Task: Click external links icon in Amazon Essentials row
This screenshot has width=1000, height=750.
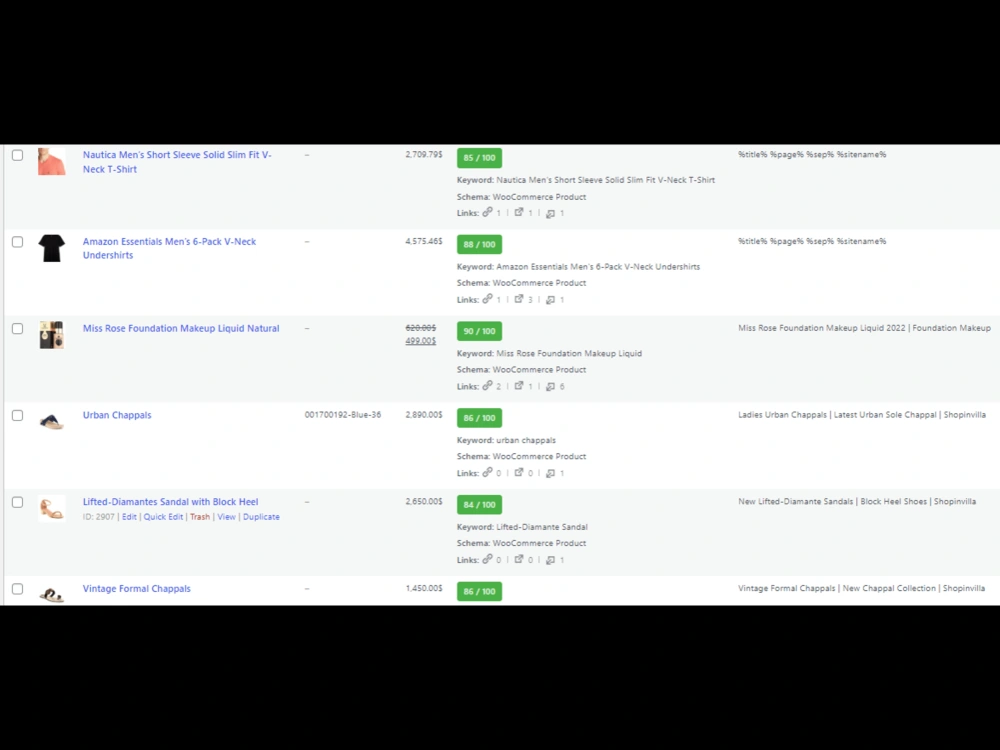Action: pyautogui.click(x=519, y=299)
